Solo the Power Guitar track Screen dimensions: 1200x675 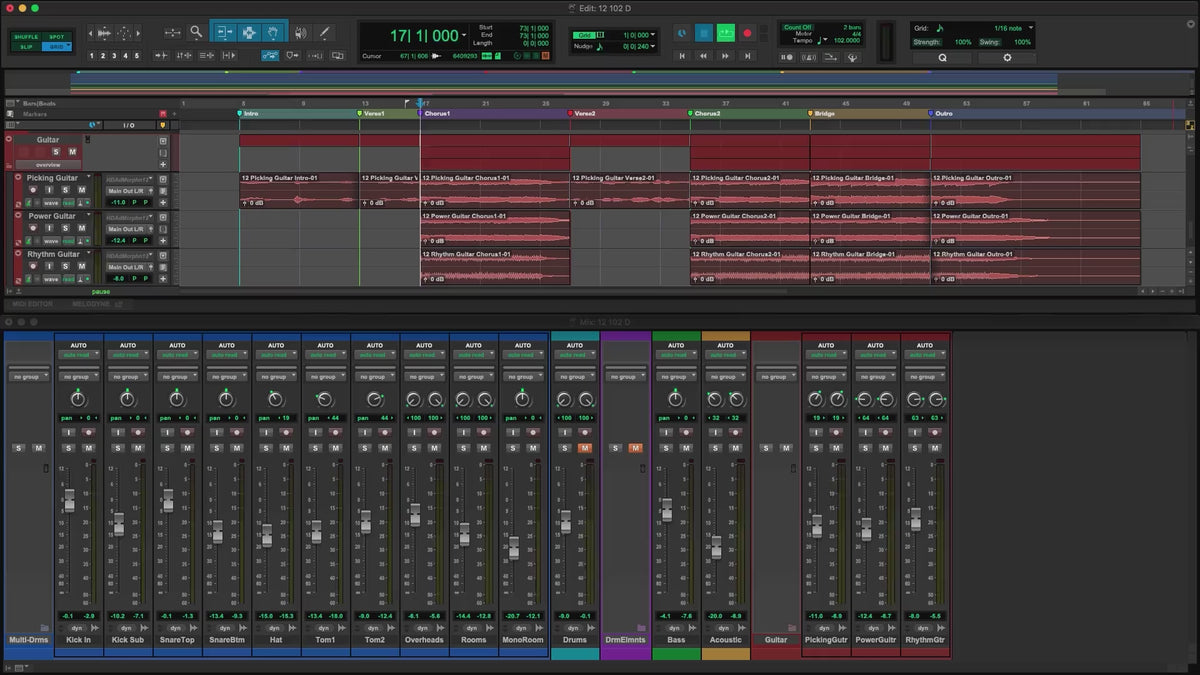[65, 228]
